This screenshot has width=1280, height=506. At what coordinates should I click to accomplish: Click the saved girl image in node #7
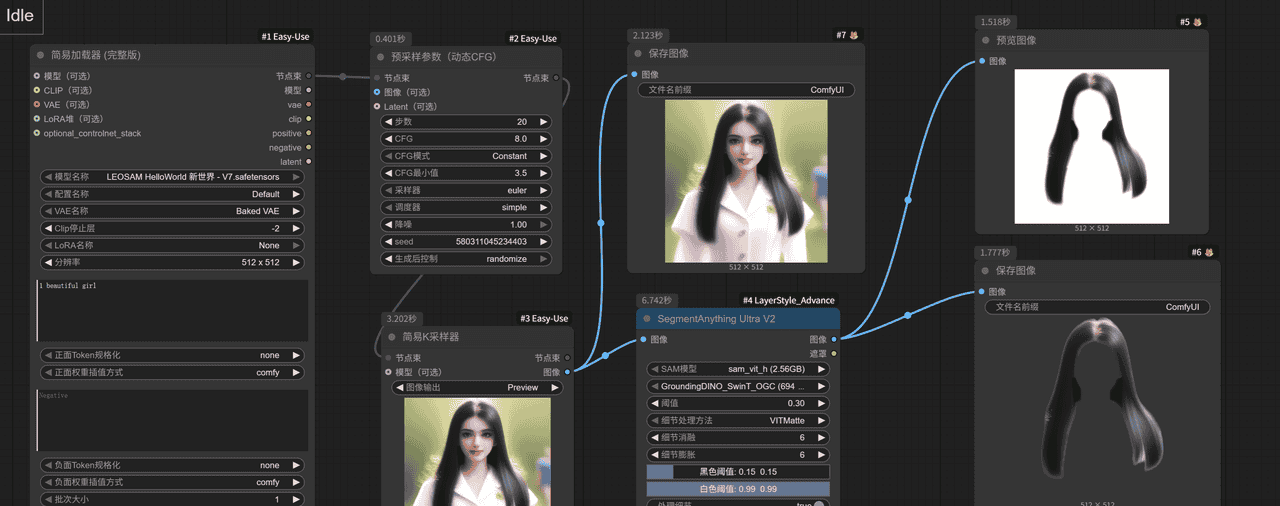(746, 181)
